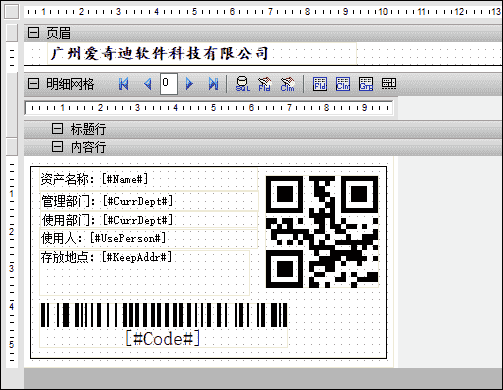
Task: Click the detail grid column ruler
Action: coord(209,108)
